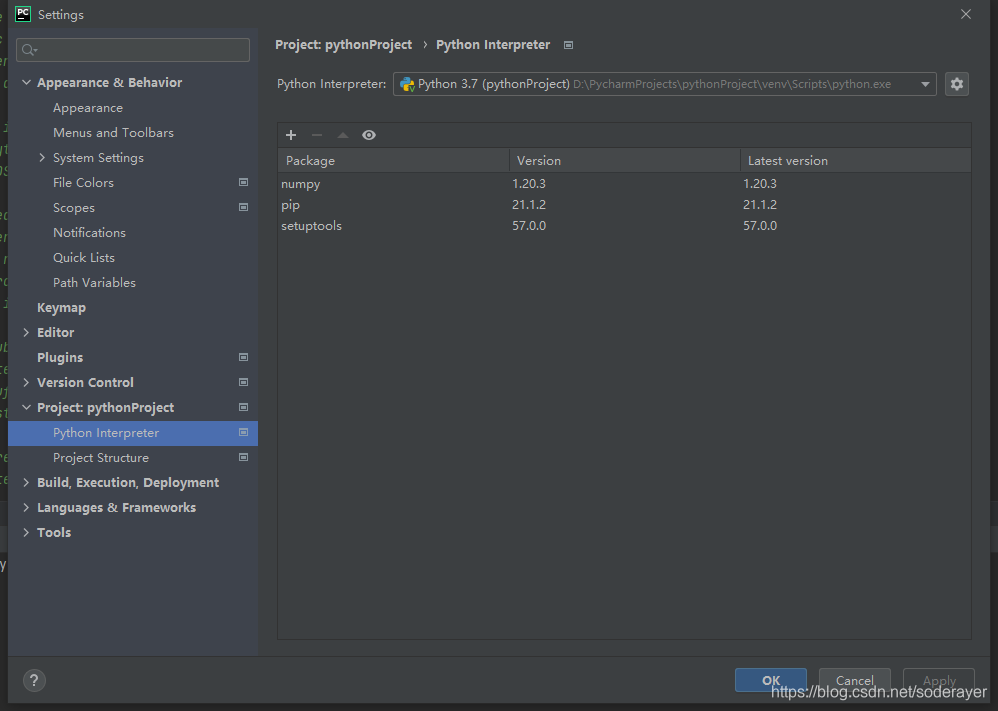Toggle show early releases eye icon

coord(369,135)
